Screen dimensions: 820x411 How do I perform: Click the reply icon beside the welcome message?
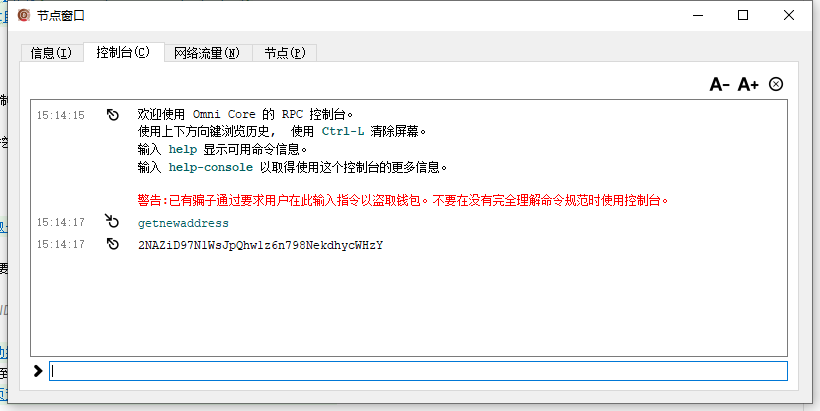(x=112, y=115)
